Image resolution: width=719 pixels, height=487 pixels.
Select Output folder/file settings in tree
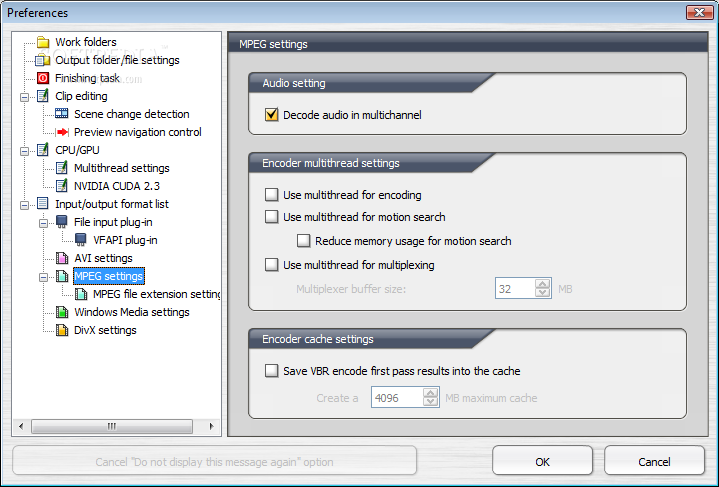[117, 60]
